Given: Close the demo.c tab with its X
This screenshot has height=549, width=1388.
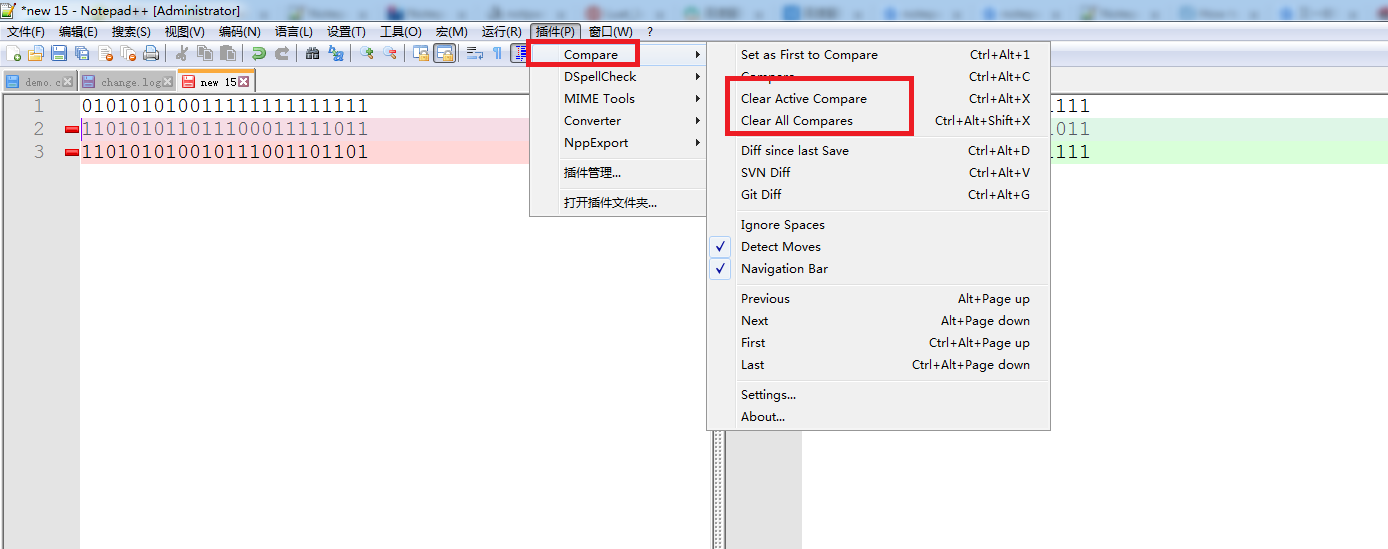Looking at the screenshot, I should click(x=68, y=82).
